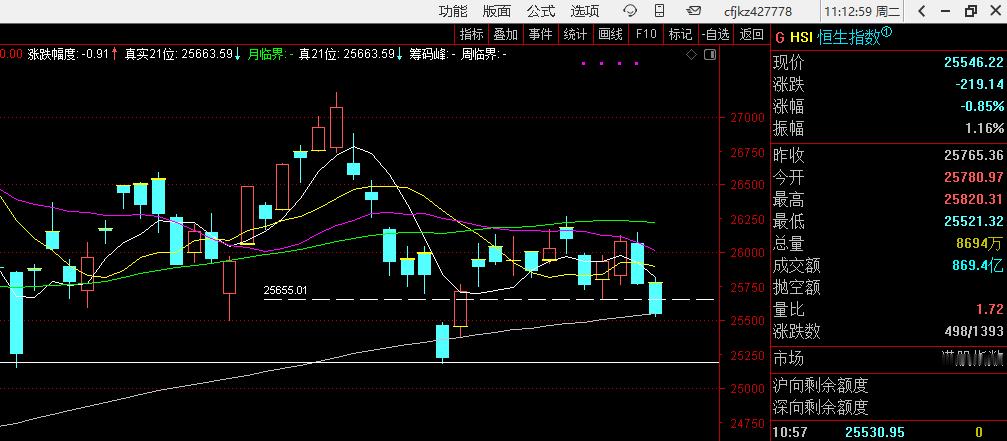Click the 返回 return button
This screenshot has width=1007, height=441.
(x=751, y=35)
